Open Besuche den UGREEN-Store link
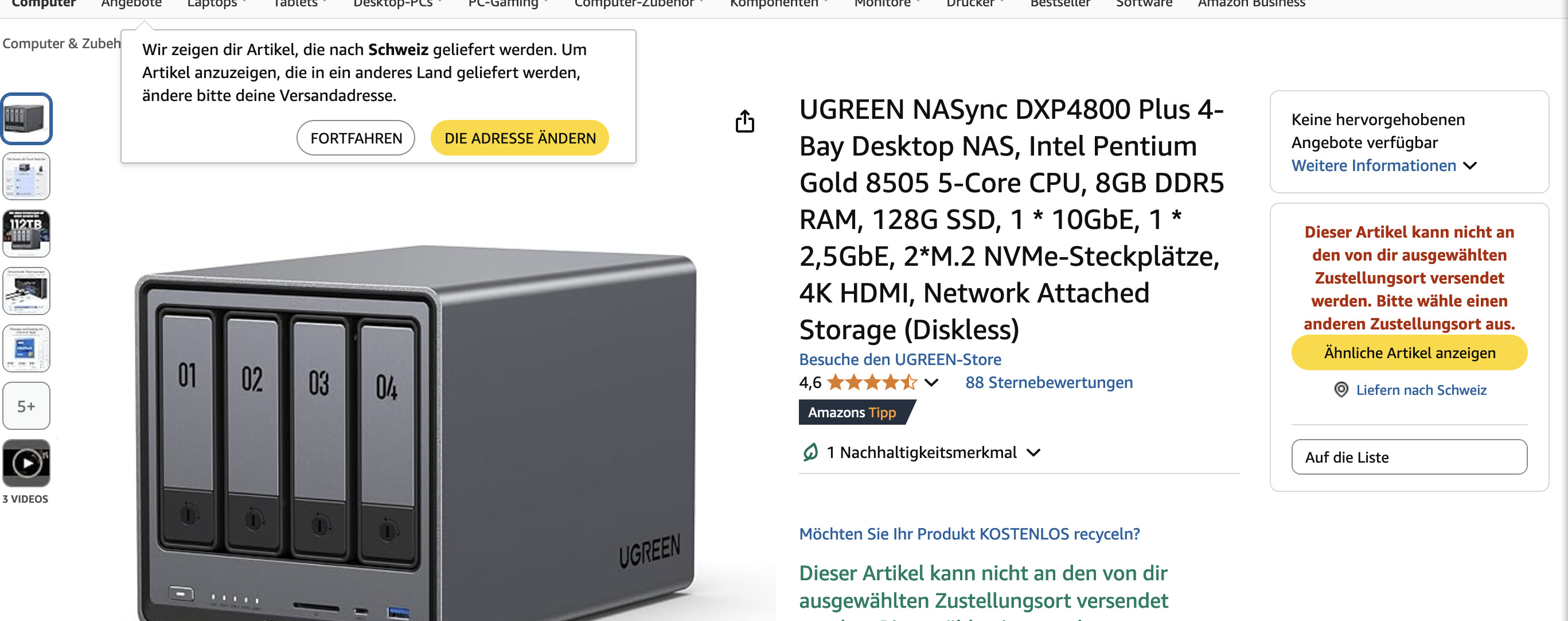This screenshot has width=1568, height=621. [x=900, y=359]
